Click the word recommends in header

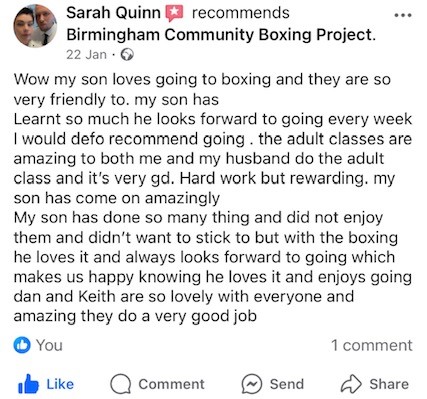point(241,13)
